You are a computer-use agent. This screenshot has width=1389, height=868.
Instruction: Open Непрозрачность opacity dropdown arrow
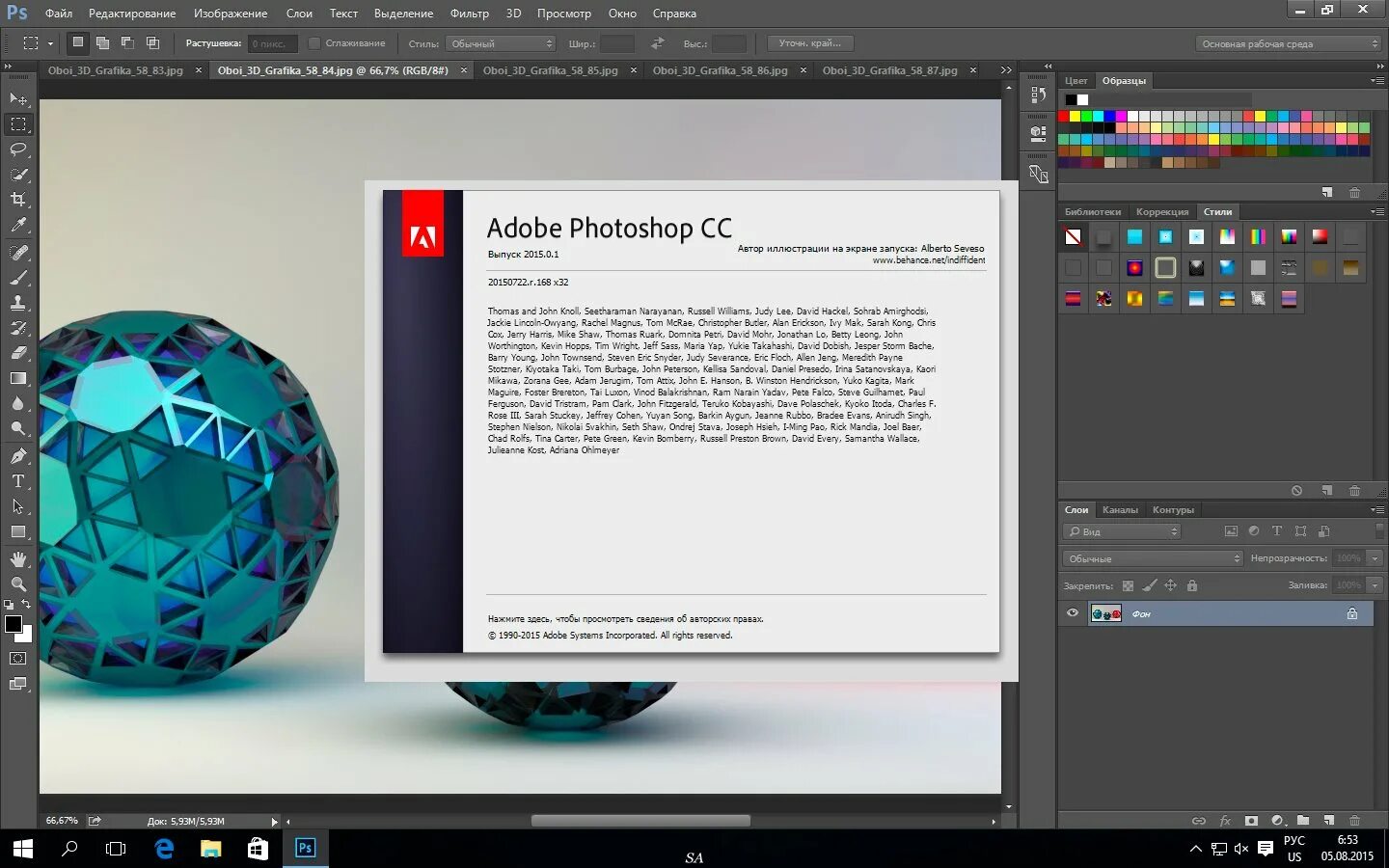click(1376, 558)
